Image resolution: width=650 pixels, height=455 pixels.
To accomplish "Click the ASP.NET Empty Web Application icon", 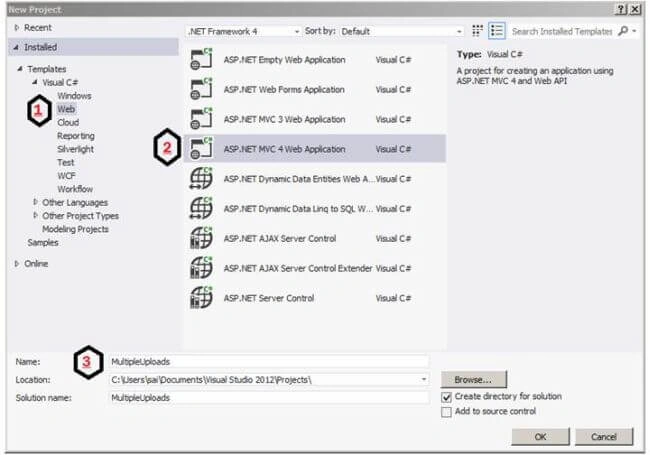I will (201, 59).
